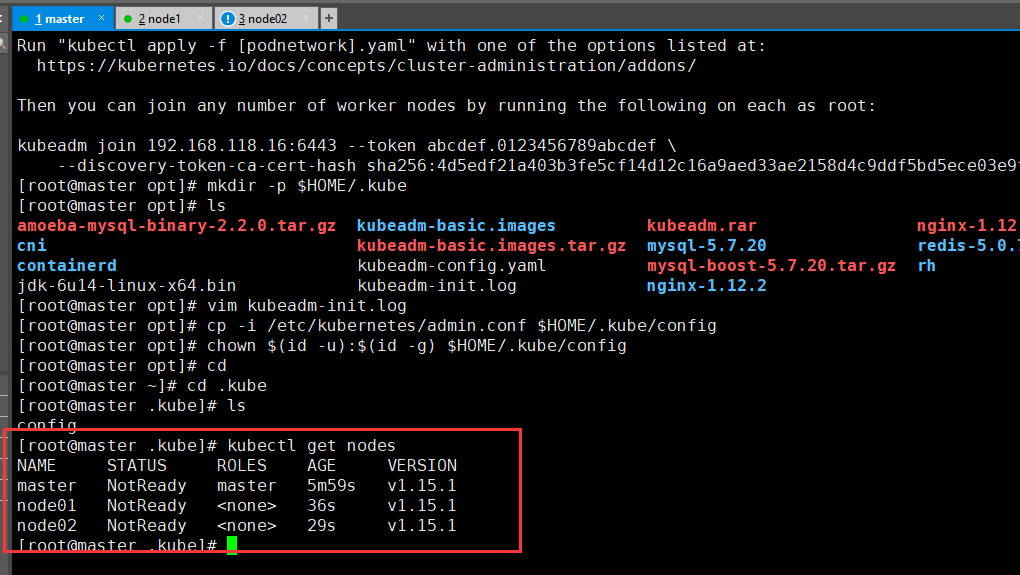Close the node02 tab with its X

(x=306, y=18)
